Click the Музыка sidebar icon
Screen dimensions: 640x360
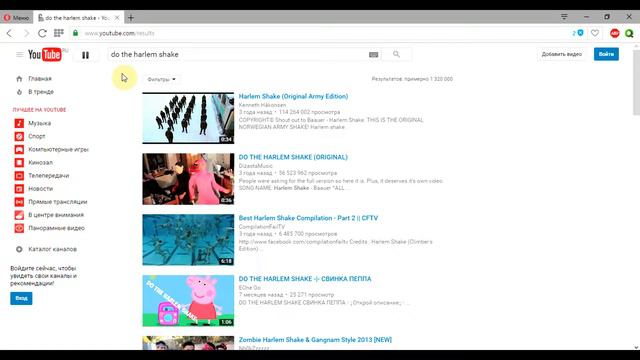(x=19, y=123)
